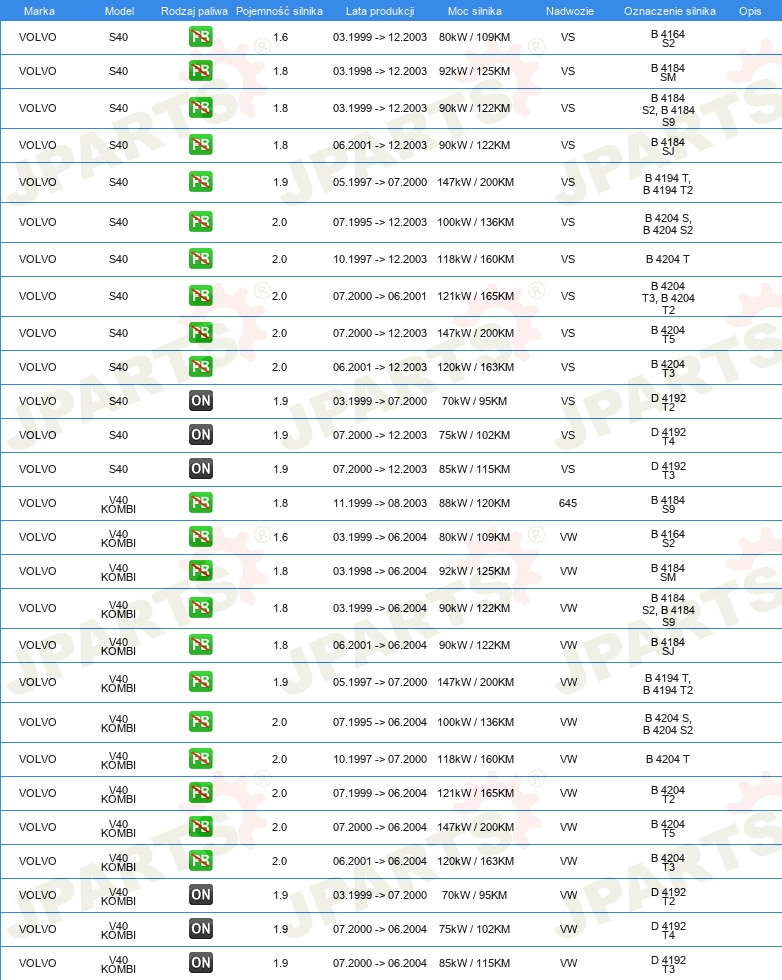Click the unleaded petrol icon for S40 1.6 80kW

pos(201,37)
